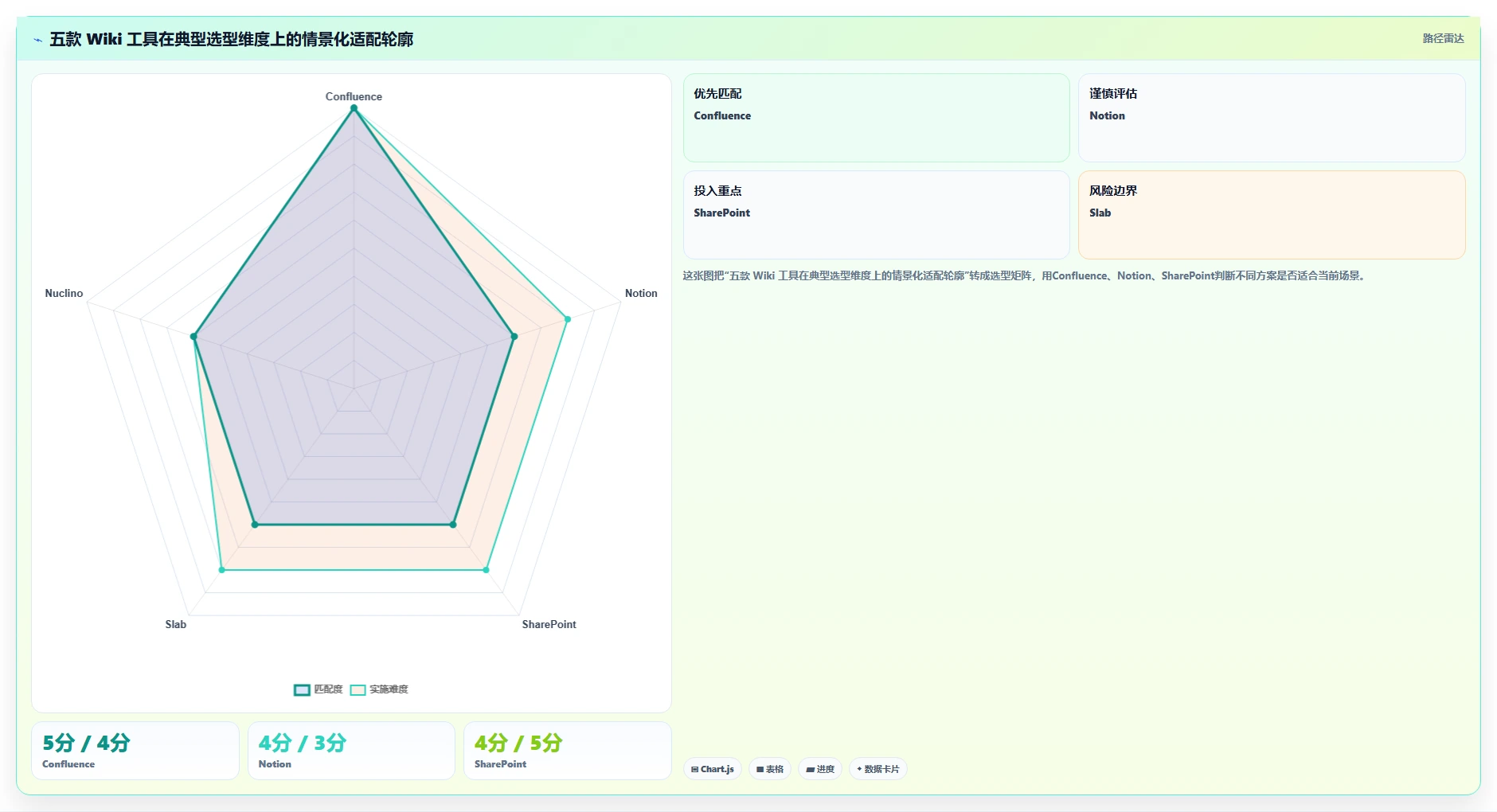
Task: Click the 4分 / 3分 Notion score card
Action: click(351, 751)
